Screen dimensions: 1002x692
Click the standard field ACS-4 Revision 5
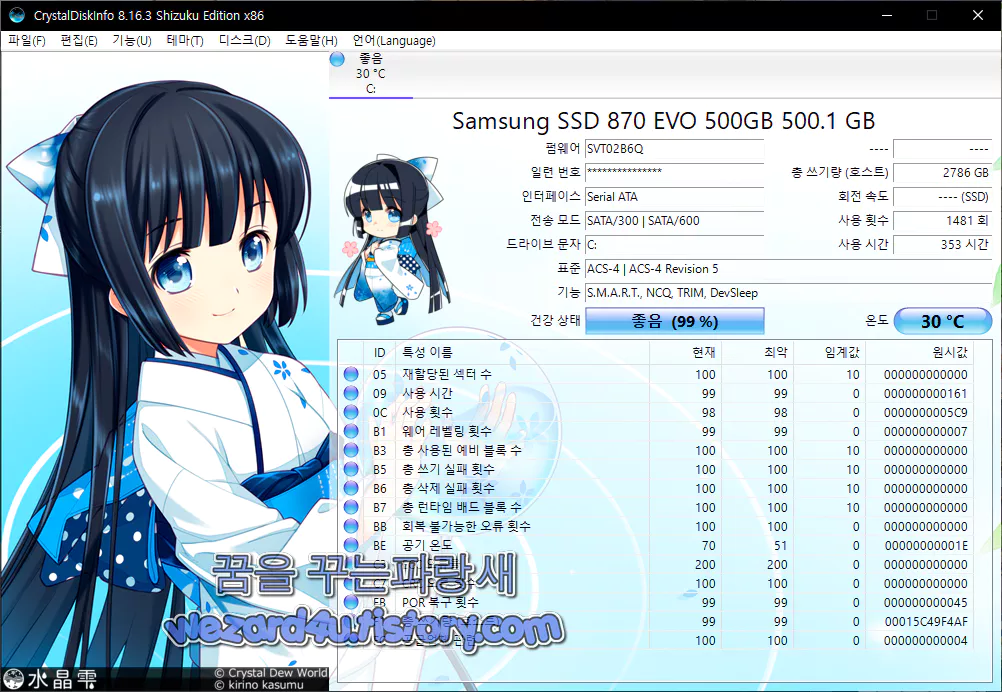point(789,268)
